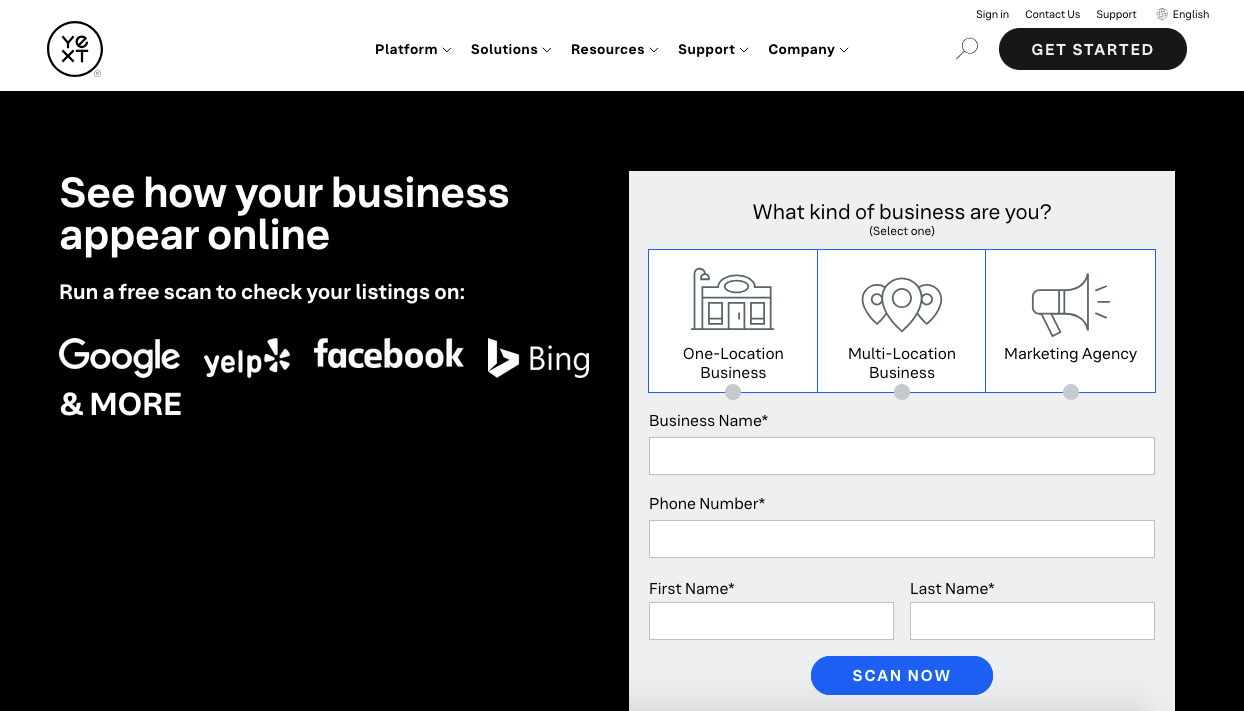Expand the Platform menu
This screenshot has width=1244, height=711.
coord(412,49)
